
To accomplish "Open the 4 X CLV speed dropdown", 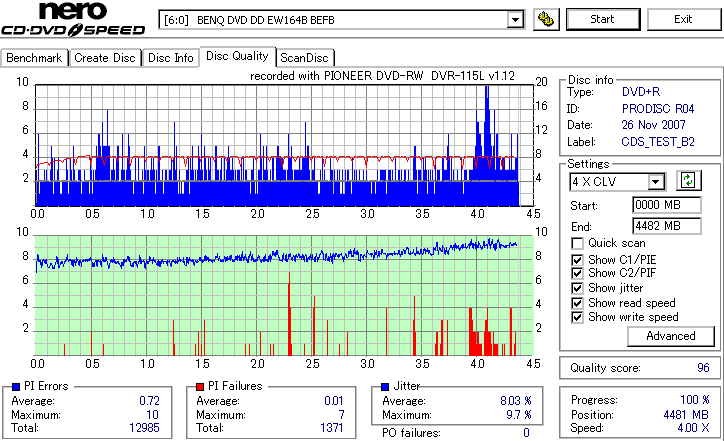I will click(655, 182).
